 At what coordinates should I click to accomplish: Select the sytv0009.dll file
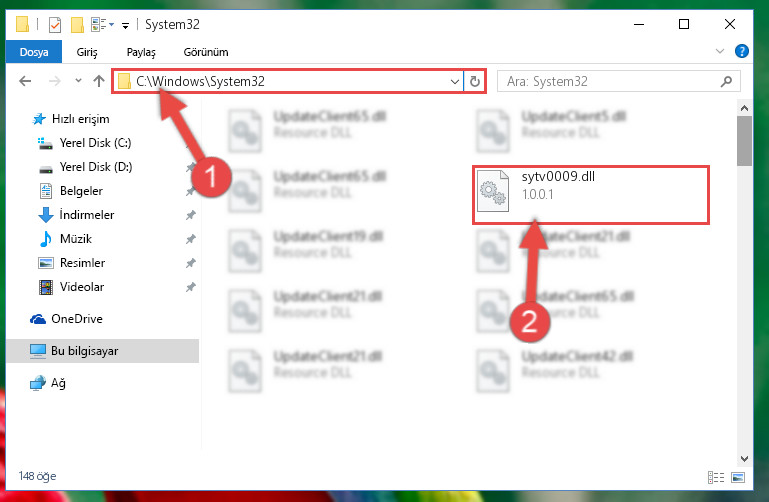tap(590, 195)
